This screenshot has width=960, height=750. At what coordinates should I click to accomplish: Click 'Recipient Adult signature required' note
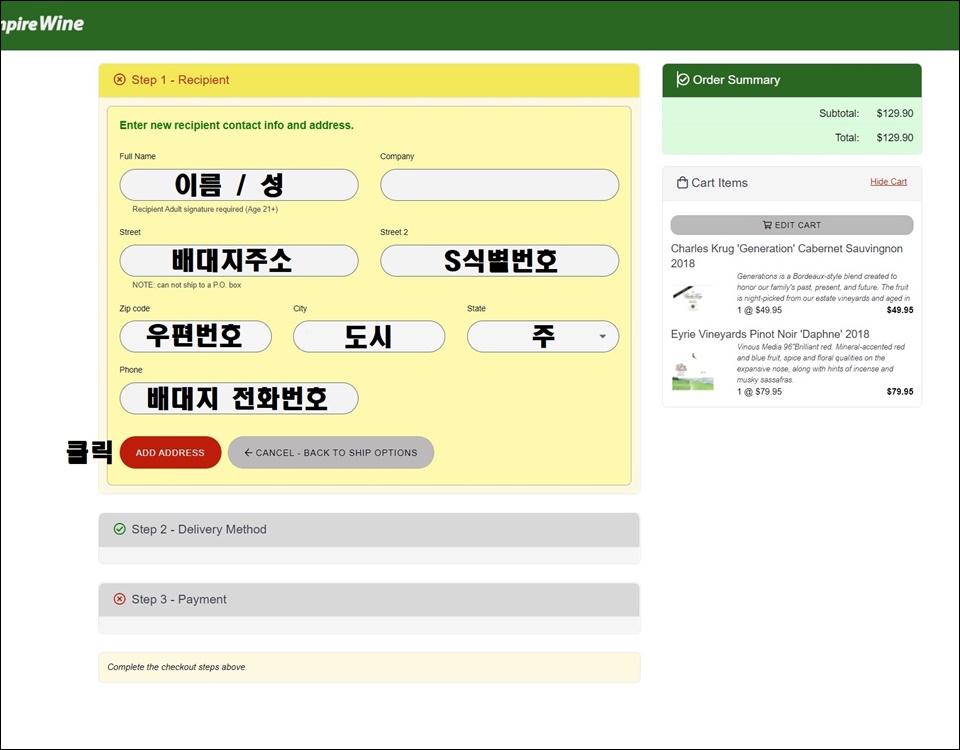click(x=205, y=209)
